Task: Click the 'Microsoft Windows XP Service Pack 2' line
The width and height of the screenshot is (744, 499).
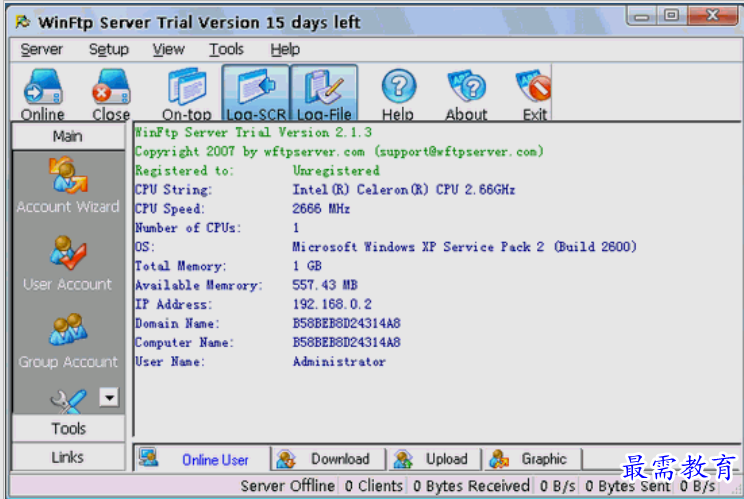Action: click(x=465, y=247)
